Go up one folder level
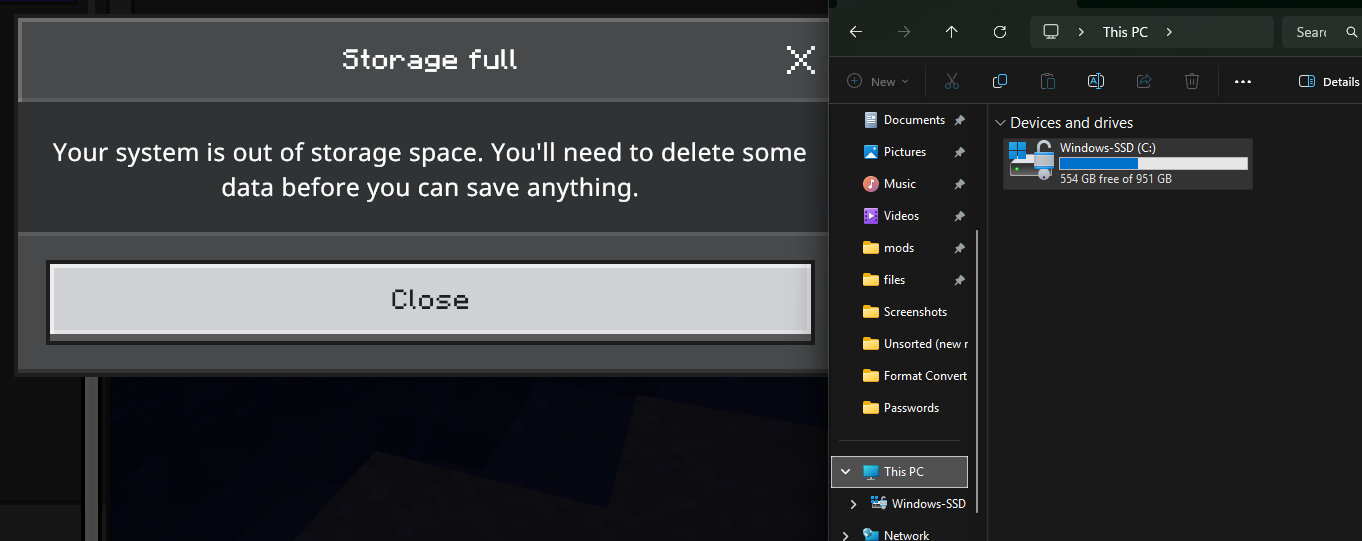 pyautogui.click(x=951, y=32)
